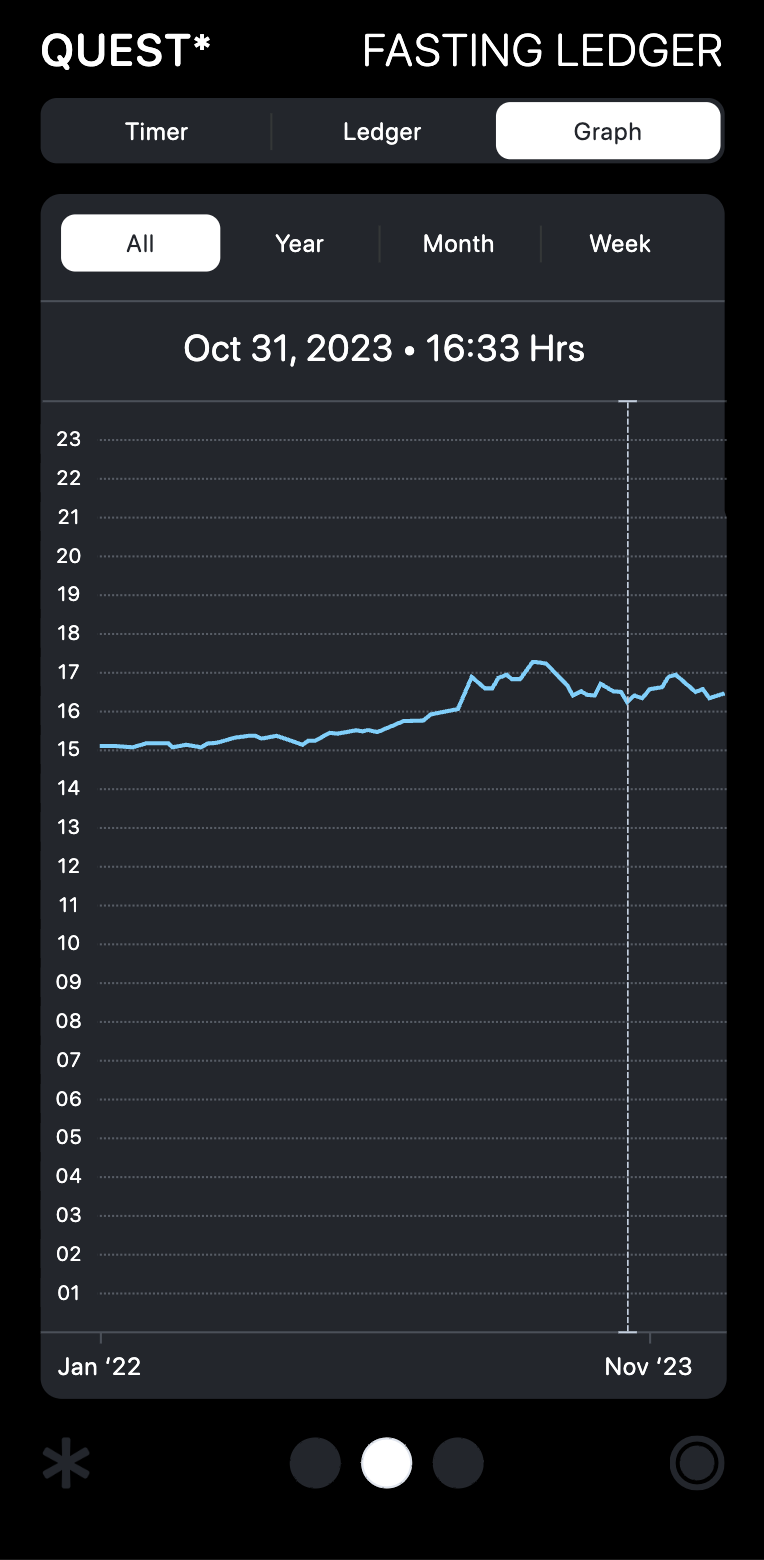Go to the third page dot
This screenshot has width=764, height=1560.
click(458, 1464)
